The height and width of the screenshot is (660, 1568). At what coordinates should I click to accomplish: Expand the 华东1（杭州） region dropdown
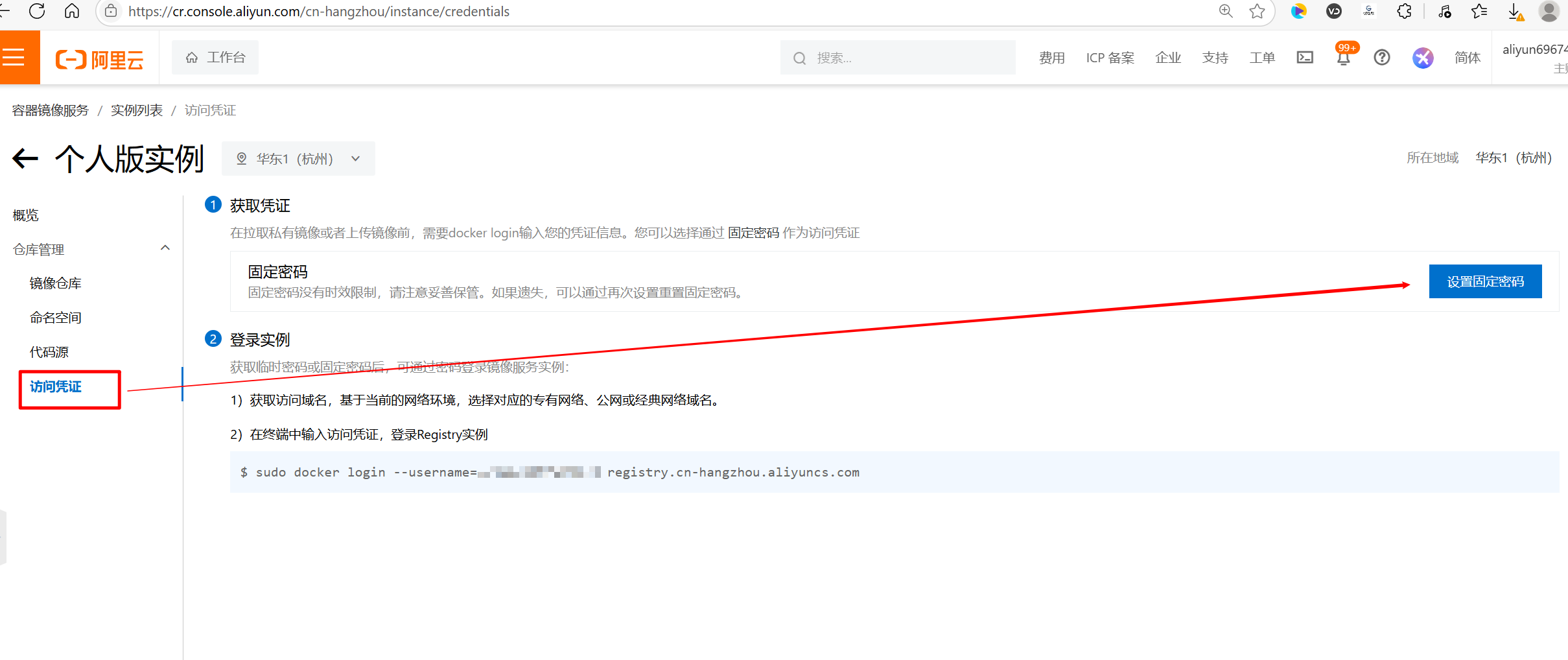[298, 159]
